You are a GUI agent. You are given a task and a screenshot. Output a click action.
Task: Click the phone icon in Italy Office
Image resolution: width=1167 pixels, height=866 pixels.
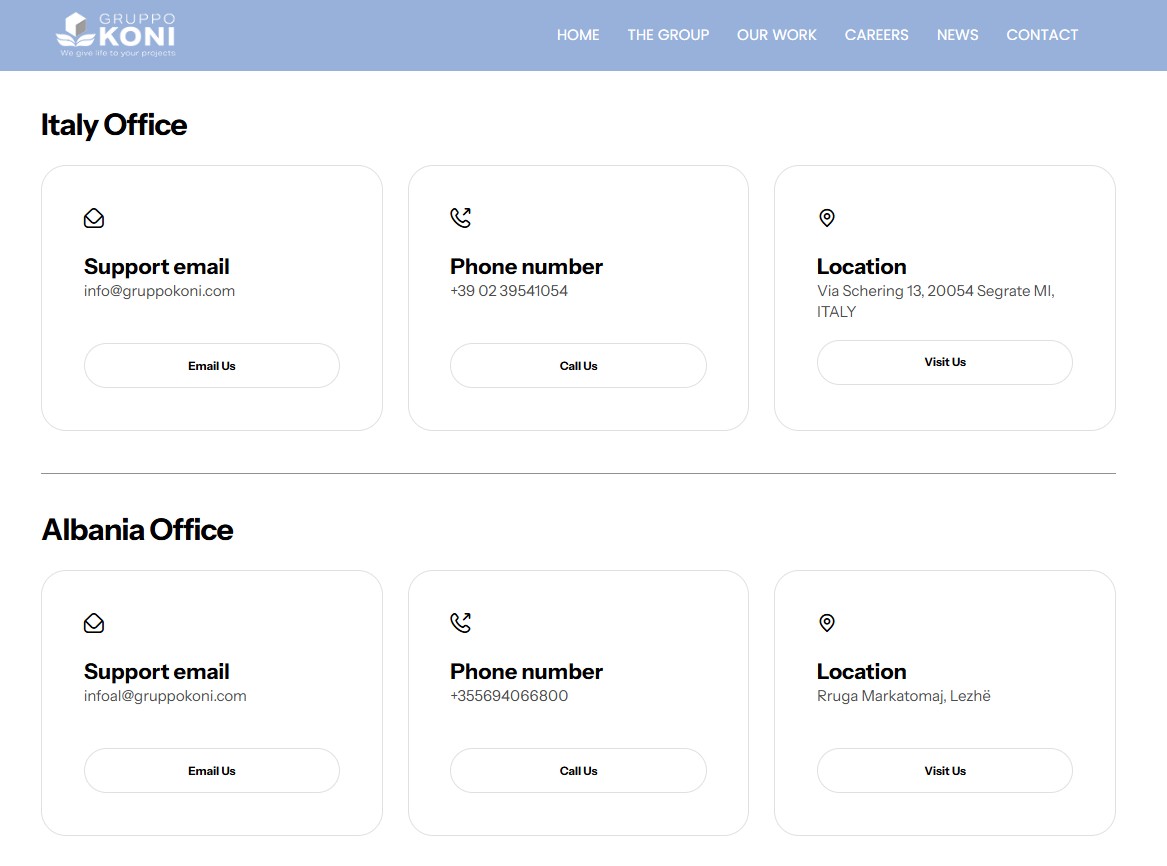(461, 217)
